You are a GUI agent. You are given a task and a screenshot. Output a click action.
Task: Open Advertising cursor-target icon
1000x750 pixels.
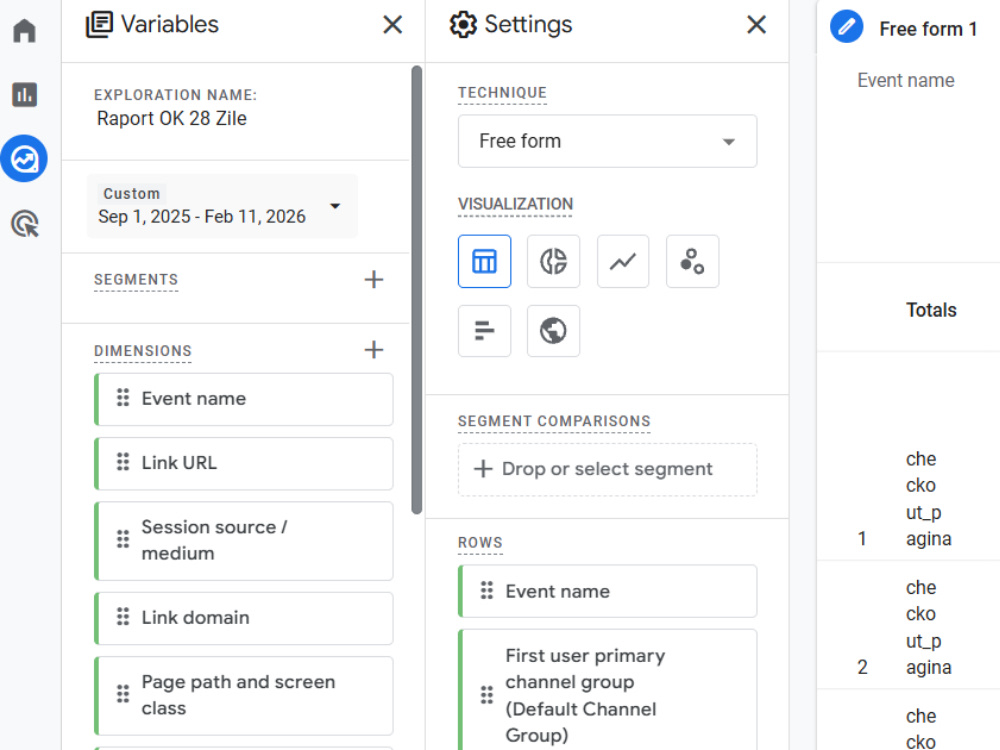[x=24, y=223]
